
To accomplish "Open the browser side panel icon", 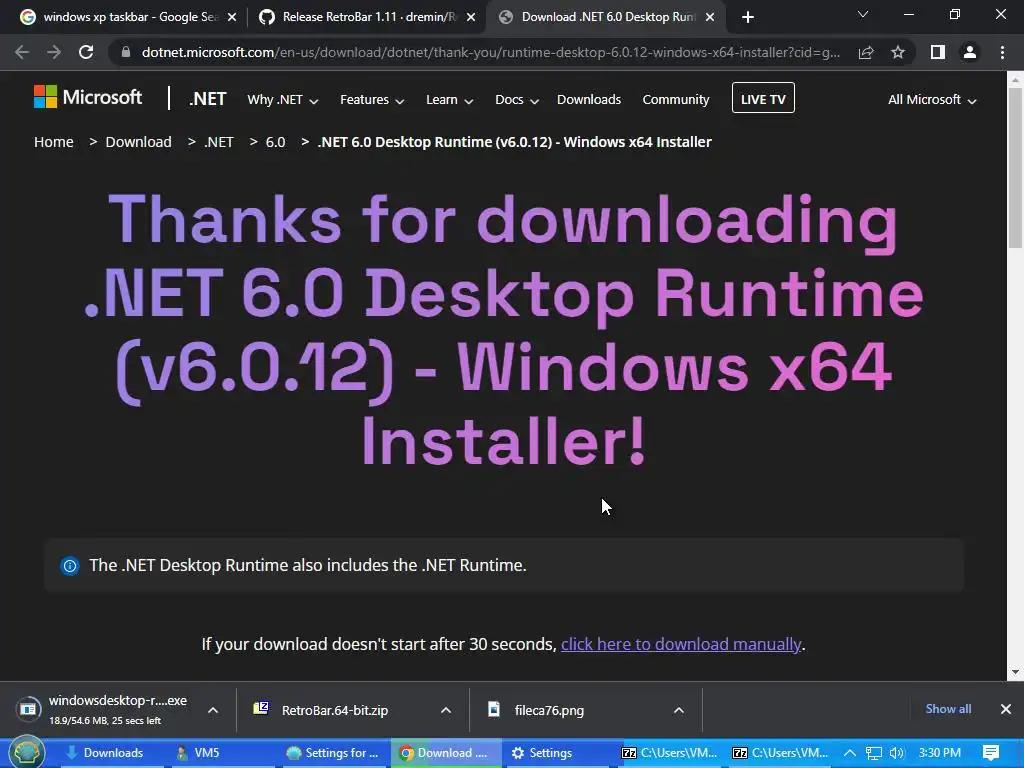I will [938, 52].
